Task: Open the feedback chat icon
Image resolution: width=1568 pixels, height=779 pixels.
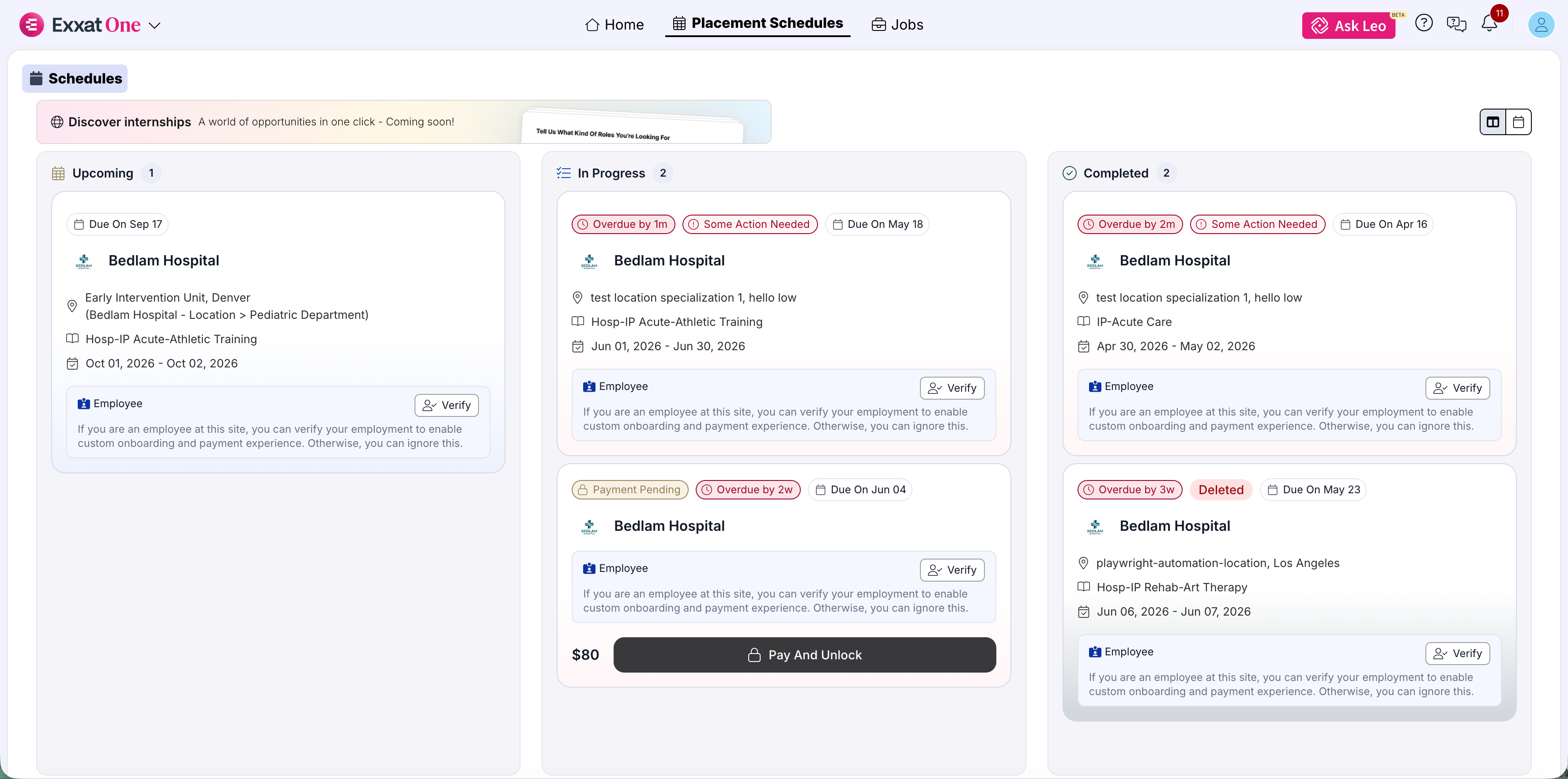Action: coord(1456,24)
